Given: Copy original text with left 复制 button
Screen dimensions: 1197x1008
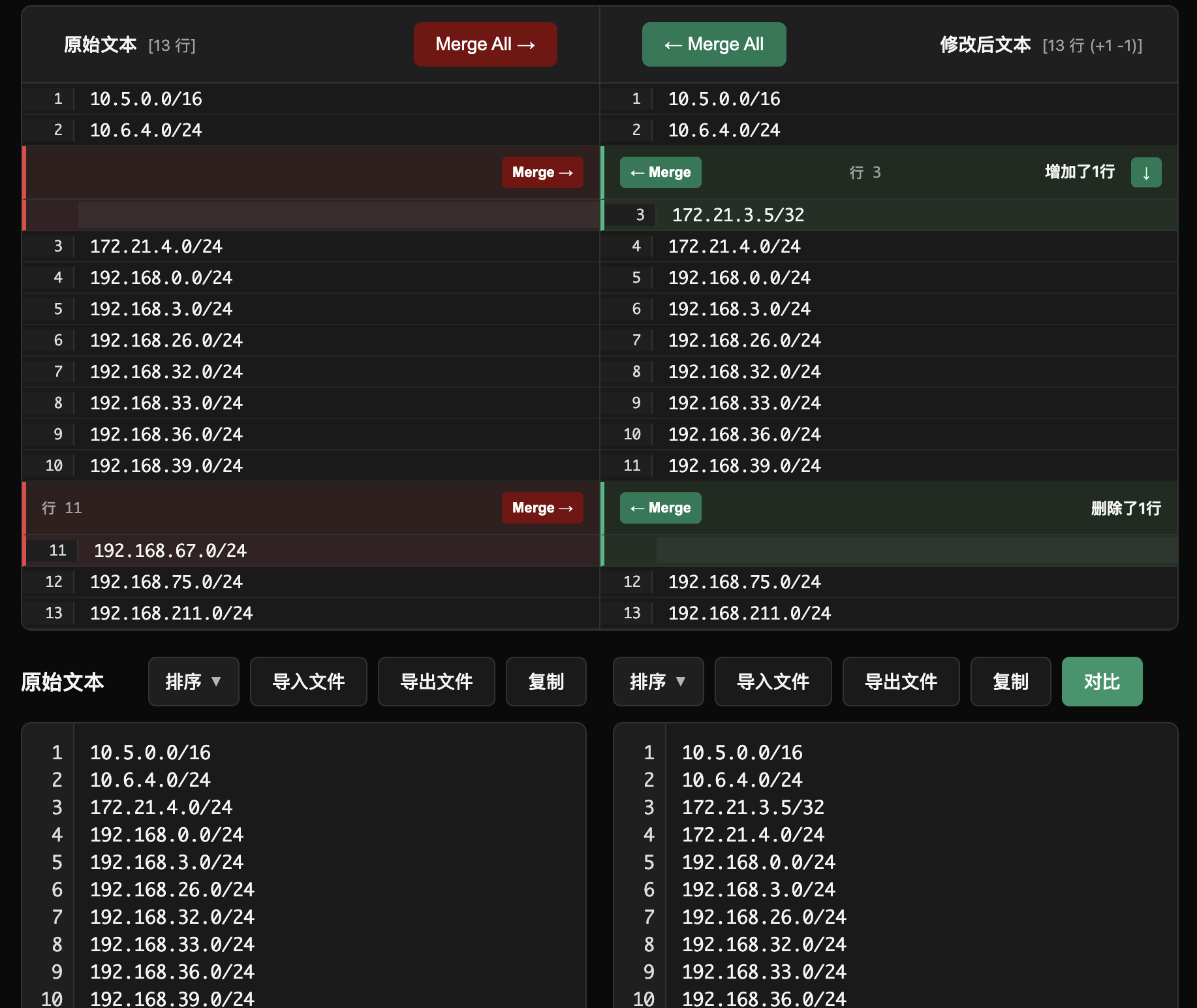Looking at the screenshot, I should [x=546, y=682].
